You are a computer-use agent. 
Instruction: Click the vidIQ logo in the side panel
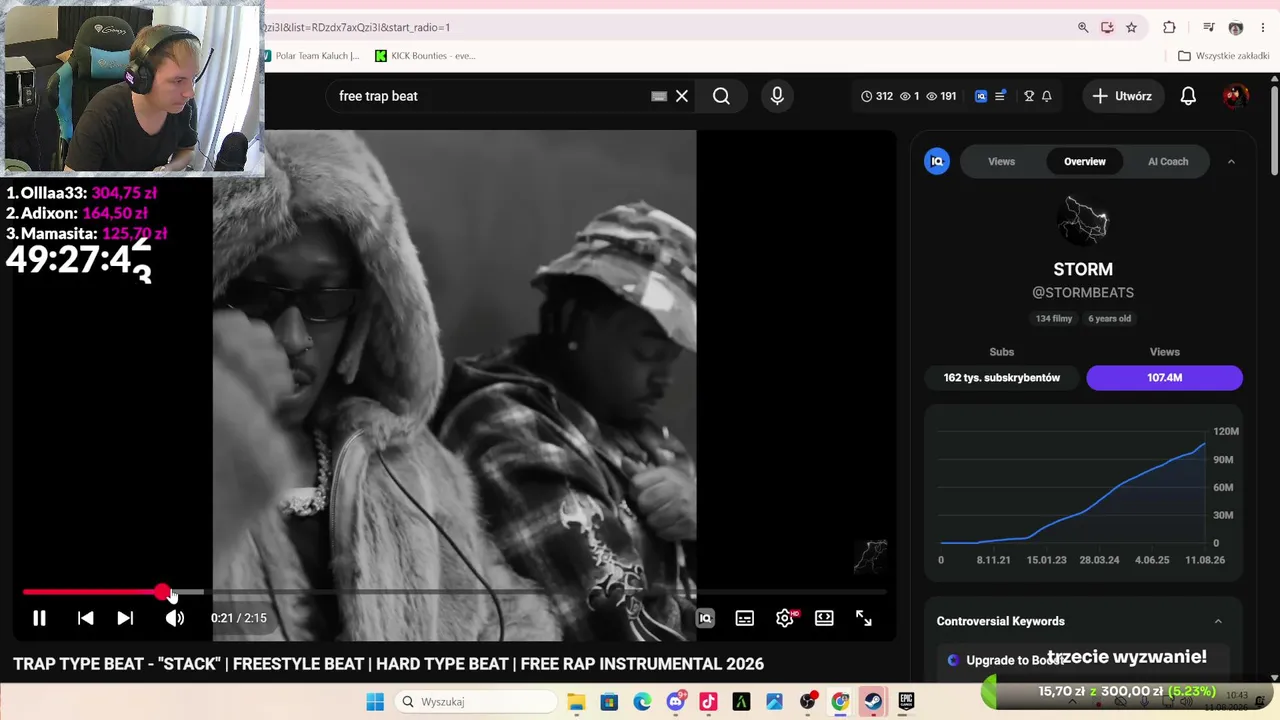coord(937,161)
